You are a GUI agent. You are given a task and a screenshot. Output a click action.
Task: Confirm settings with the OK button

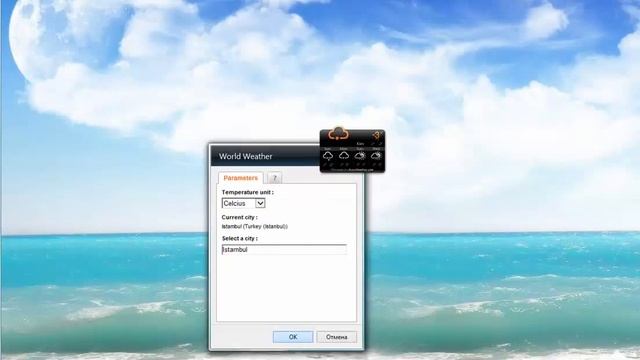[x=293, y=337]
